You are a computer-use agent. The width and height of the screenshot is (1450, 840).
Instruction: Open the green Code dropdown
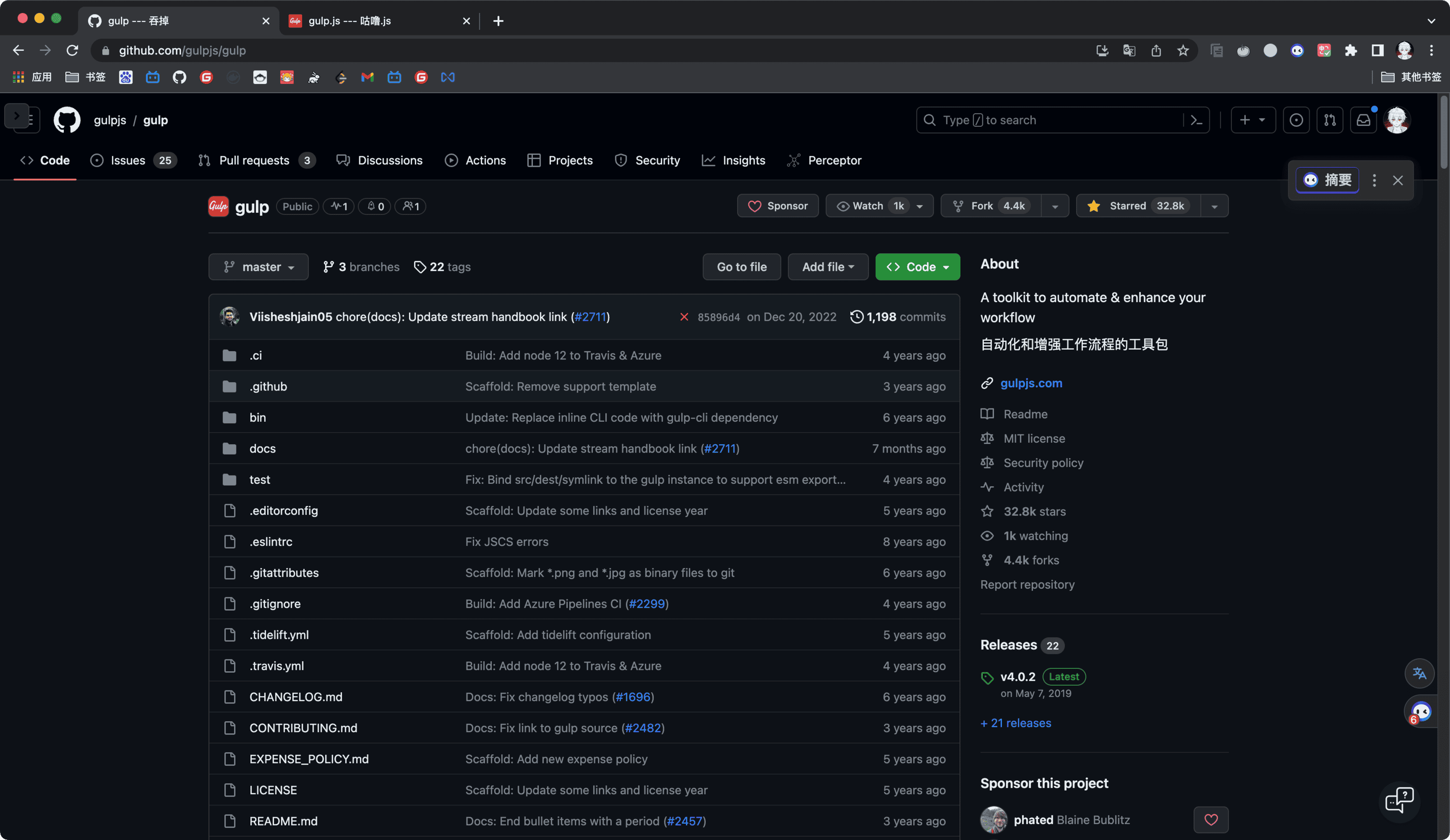pyautogui.click(x=917, y=267)
